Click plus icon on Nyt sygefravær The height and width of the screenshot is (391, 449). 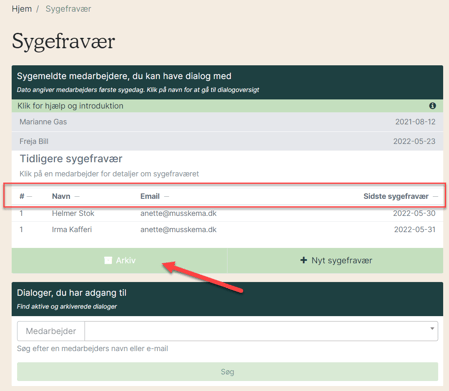coord(303,260)
